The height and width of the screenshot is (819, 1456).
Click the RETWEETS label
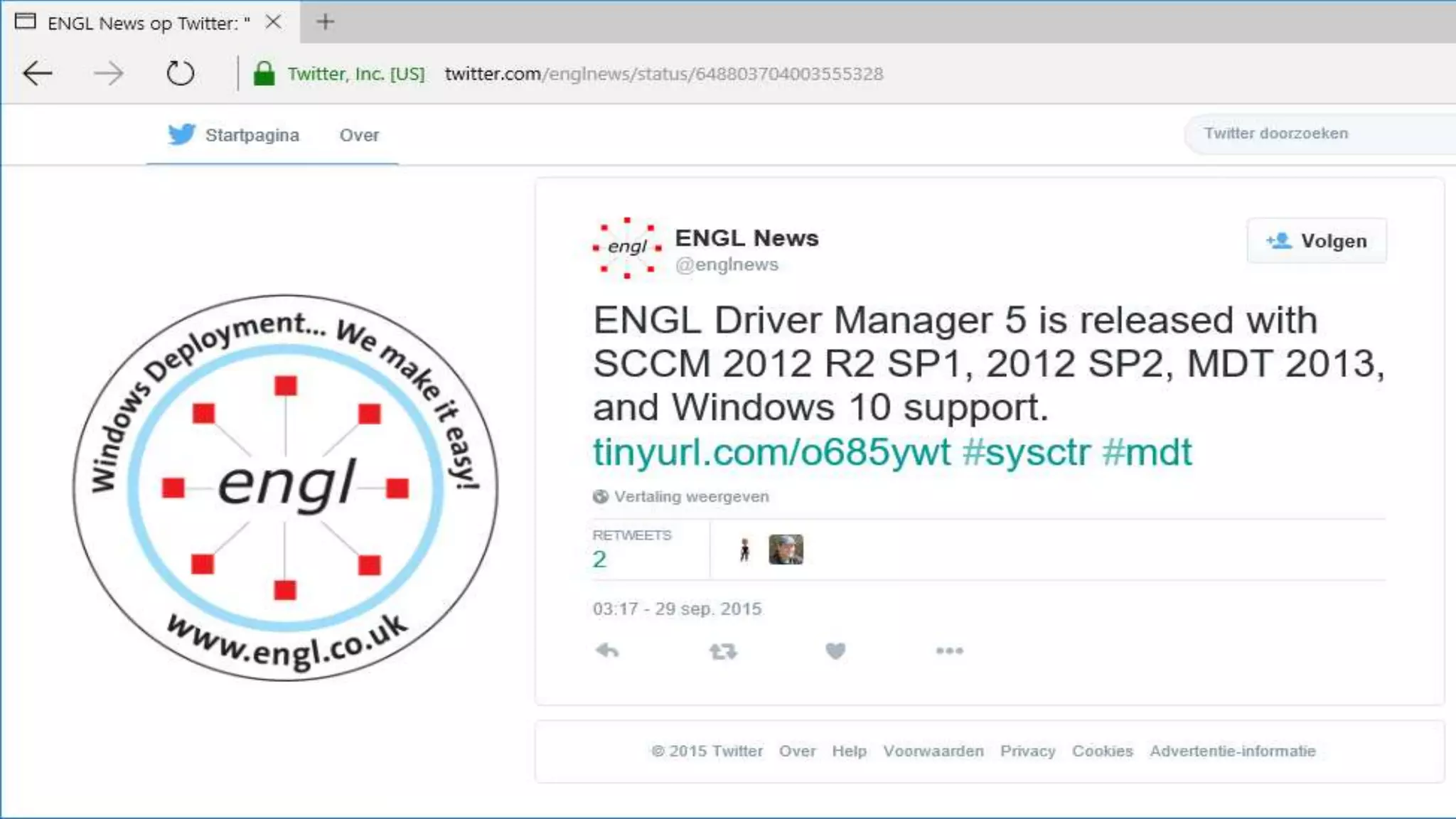tap(631, 535)
